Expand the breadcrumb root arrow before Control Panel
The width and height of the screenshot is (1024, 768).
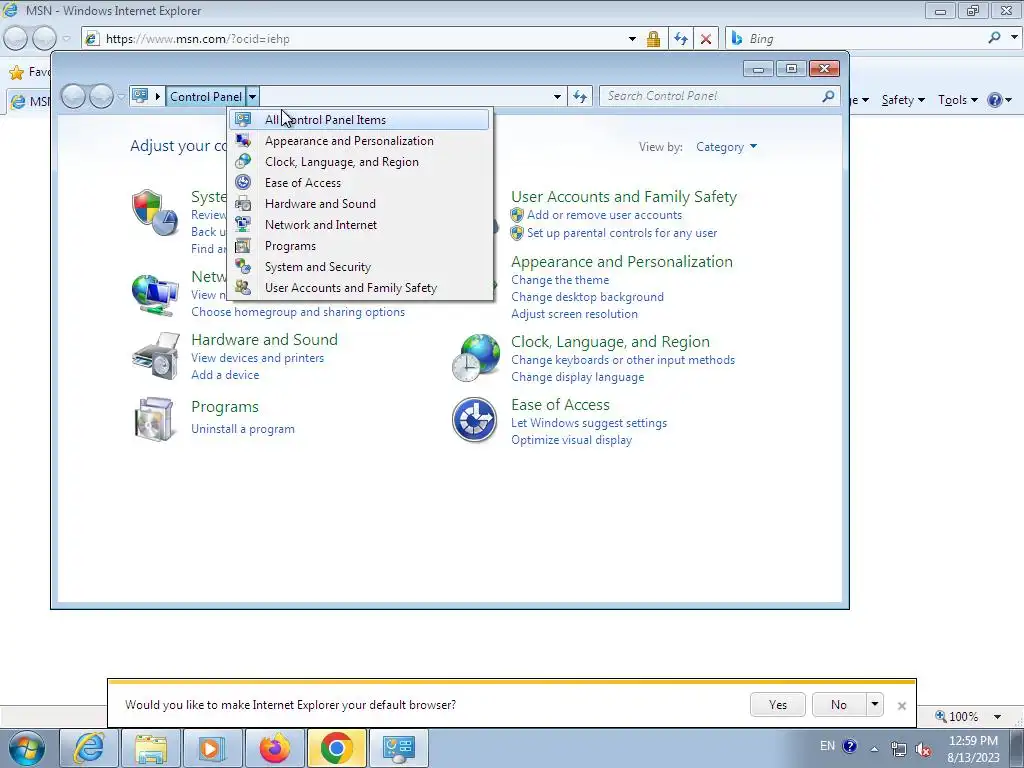pyautogui.click(x=157, y=97)
